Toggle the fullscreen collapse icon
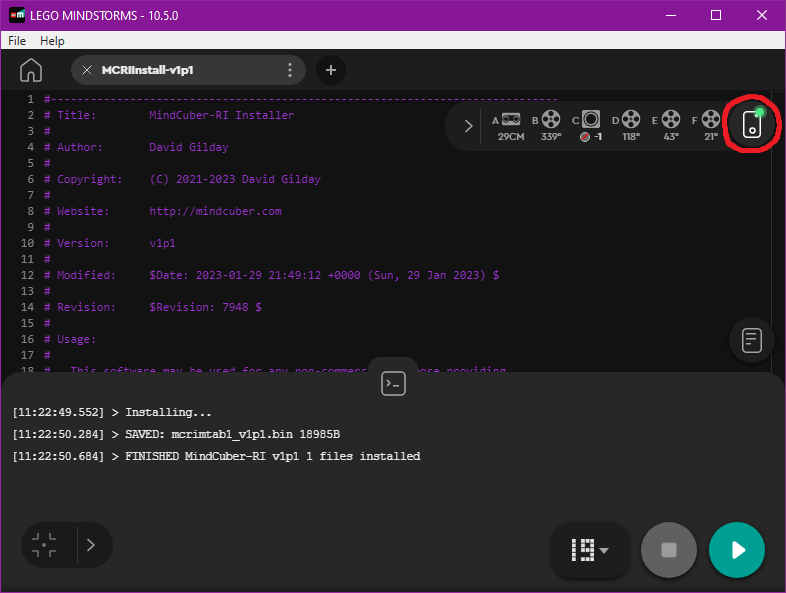 (44, 545)
